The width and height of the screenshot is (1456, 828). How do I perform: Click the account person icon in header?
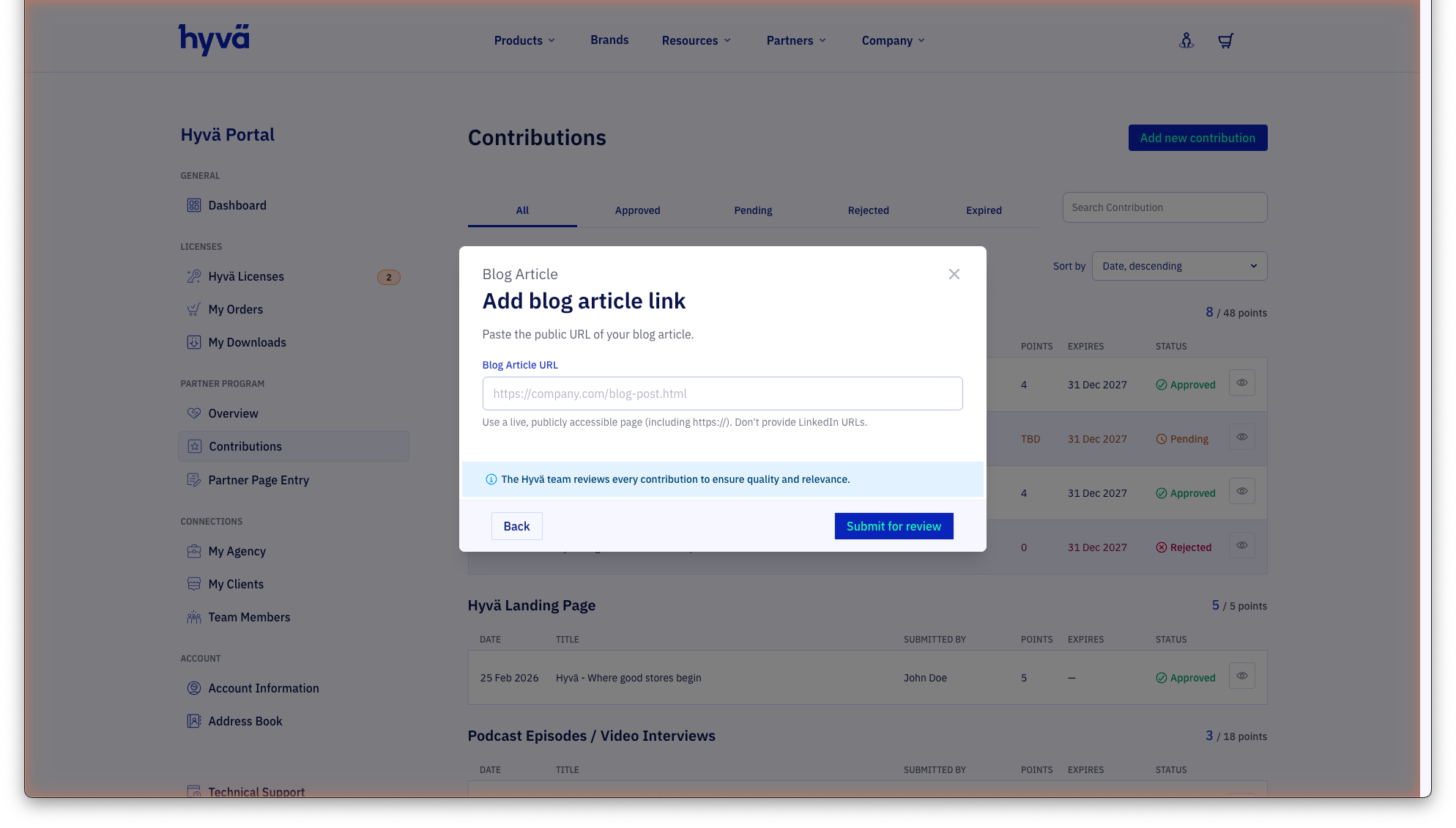(x=1186, y=40)
